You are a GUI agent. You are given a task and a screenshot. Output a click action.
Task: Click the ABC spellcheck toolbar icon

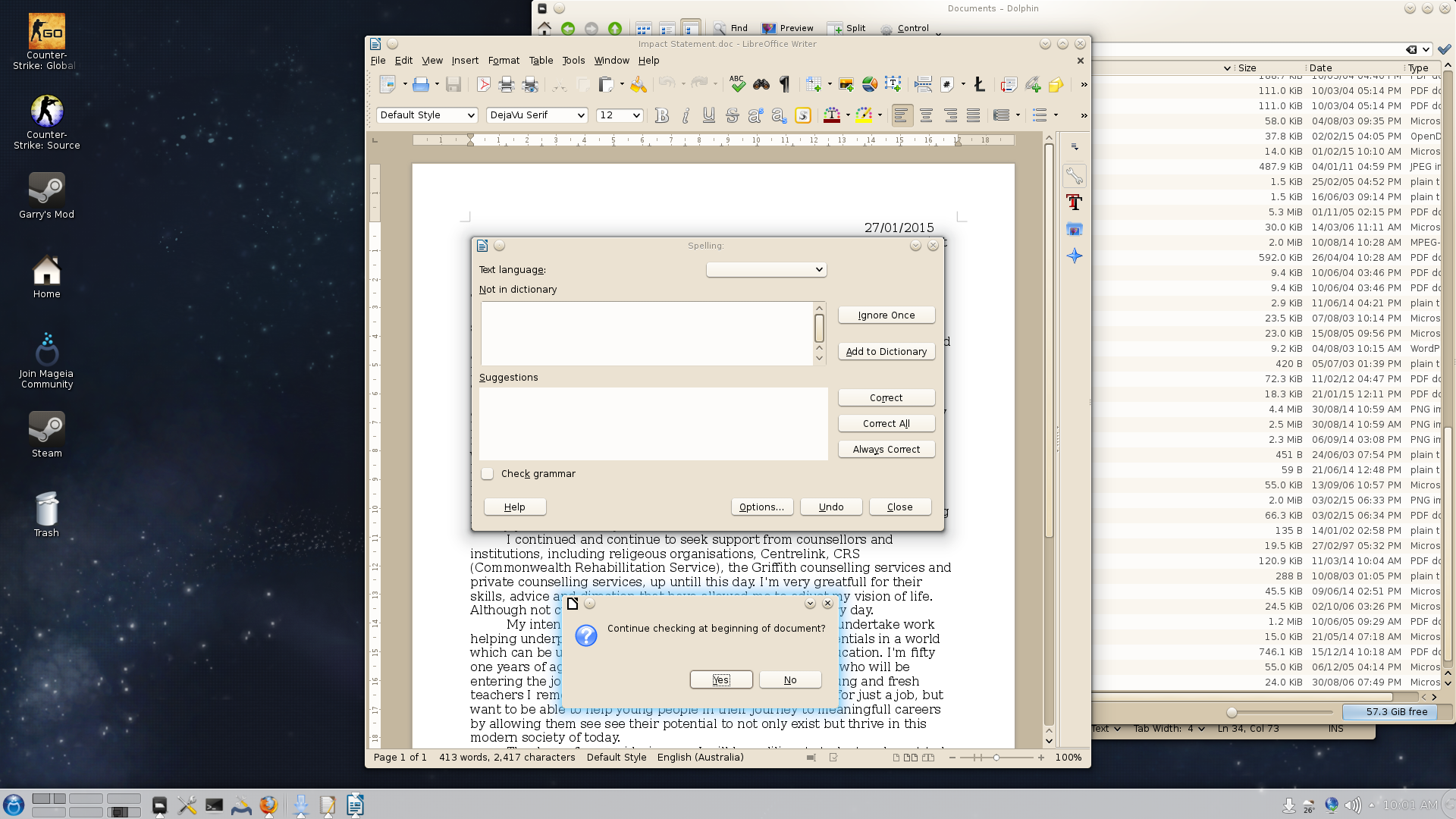[737, 84]
